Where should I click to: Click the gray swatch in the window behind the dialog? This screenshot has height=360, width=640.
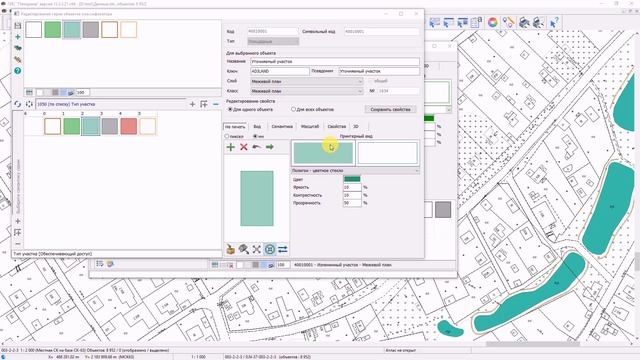(443, 210)
